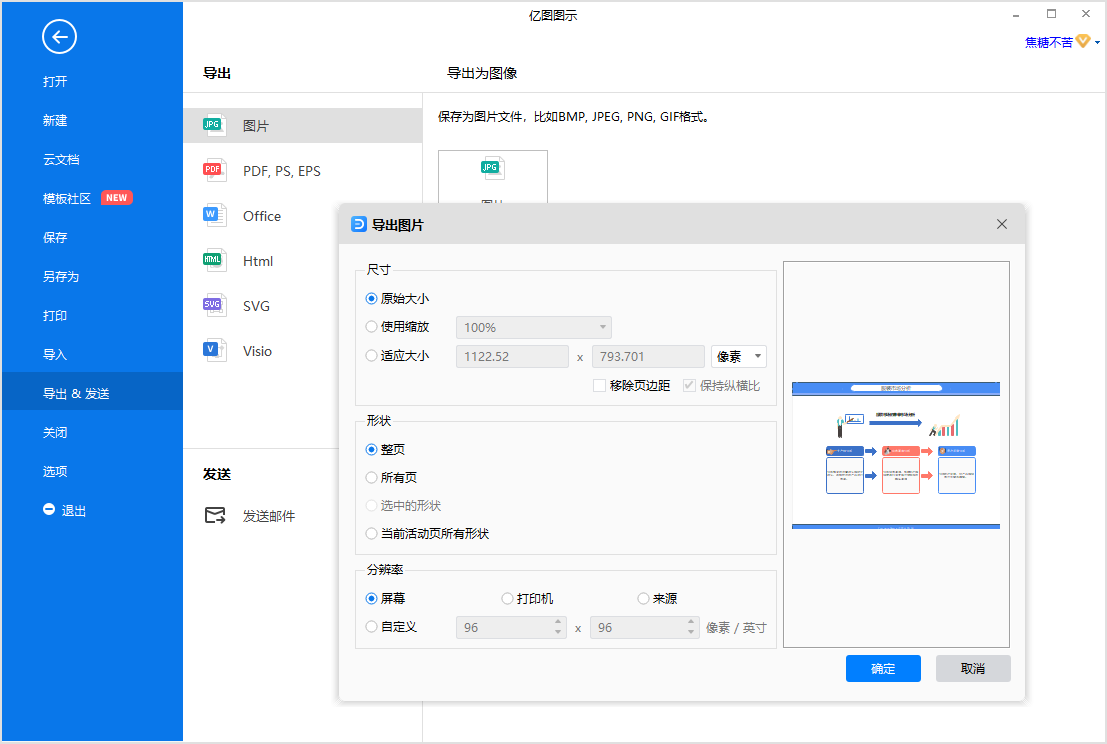Click the diamond VIP icon beside username
Screen dimensions: 1107x744
[1083, 42]
